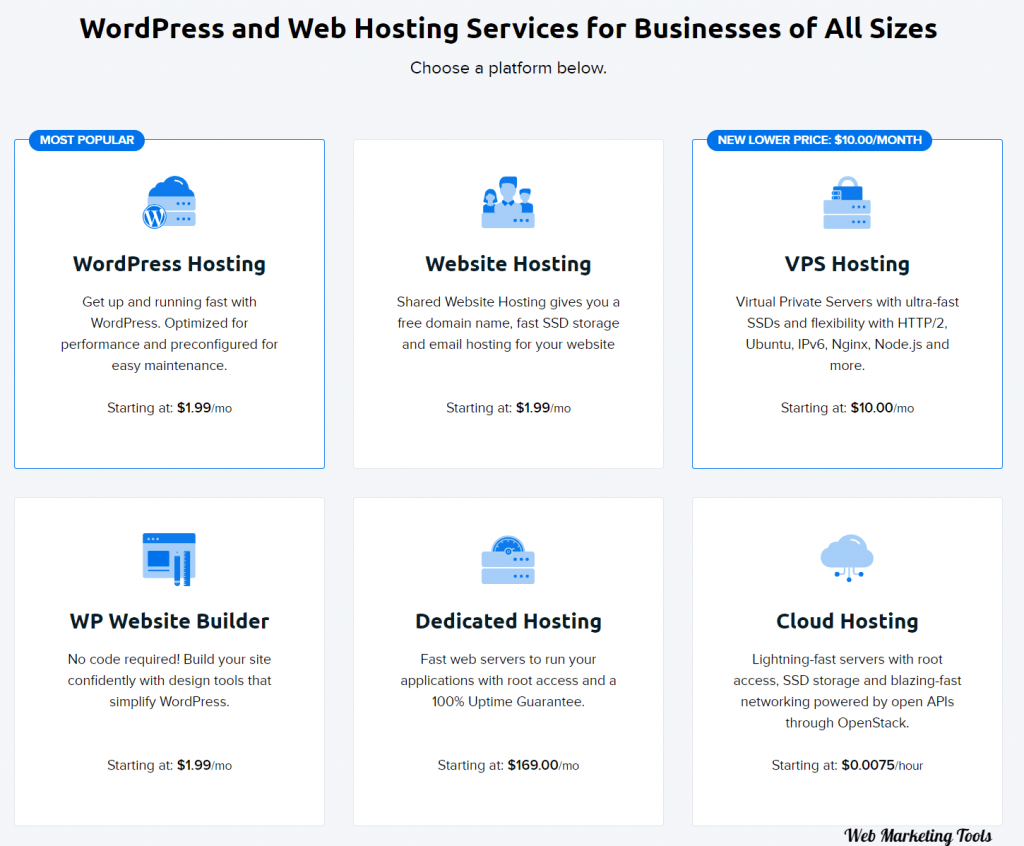Click the Cloud Hosting cloud network icon
The width and height of the screenshot is (1024, 846).
pyautogui.click(x=847, y=558)
